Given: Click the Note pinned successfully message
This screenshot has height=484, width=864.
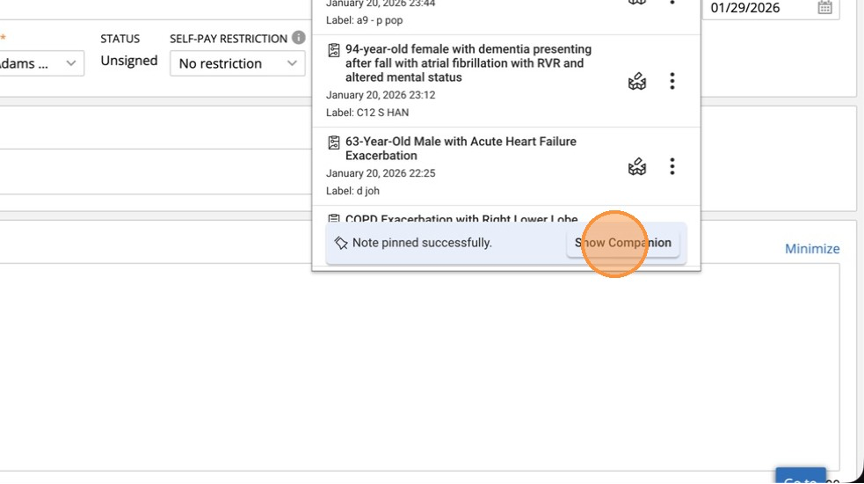Looking at the screenshot, I should [421, 243].
